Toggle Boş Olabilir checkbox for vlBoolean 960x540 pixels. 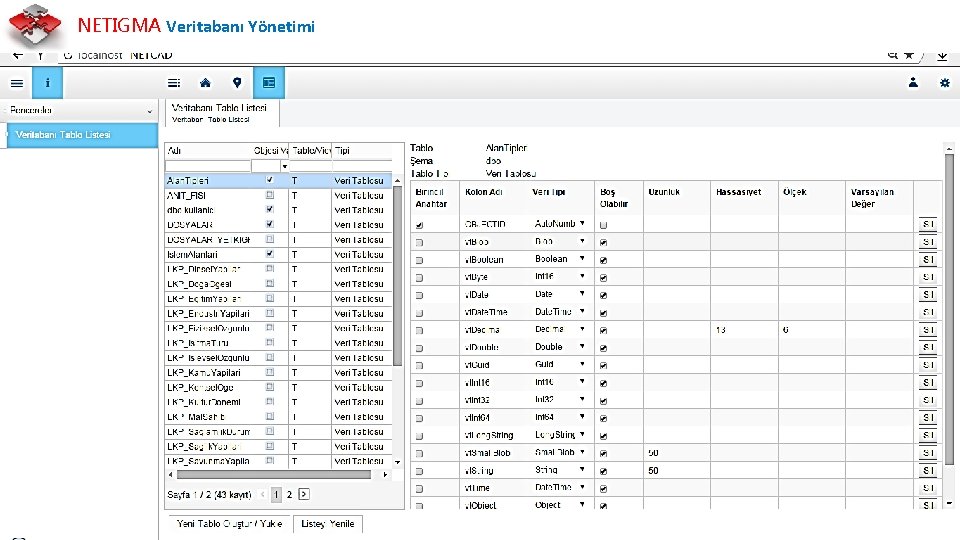click(x=603, y=260)
